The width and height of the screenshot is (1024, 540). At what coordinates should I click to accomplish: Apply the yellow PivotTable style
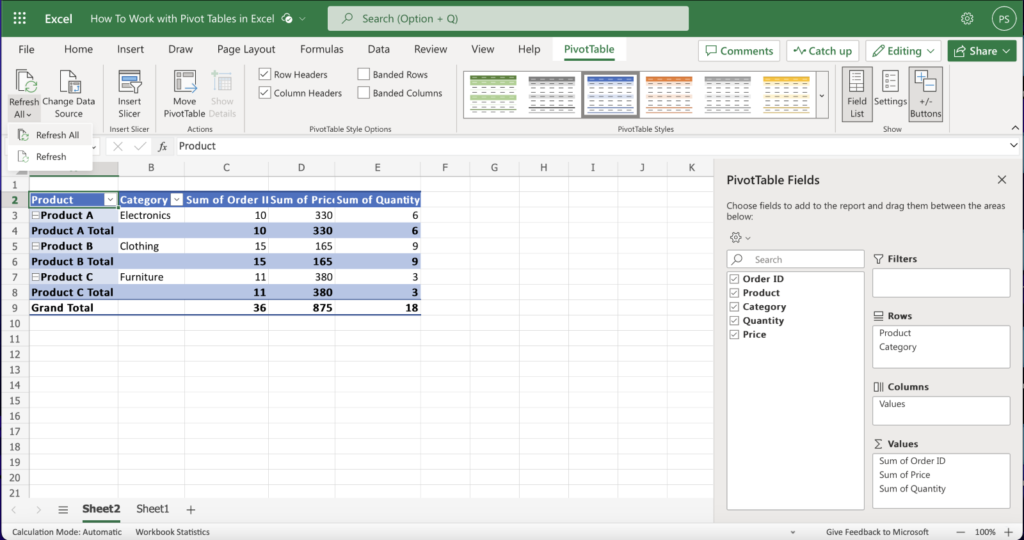(x=786, y=95)
